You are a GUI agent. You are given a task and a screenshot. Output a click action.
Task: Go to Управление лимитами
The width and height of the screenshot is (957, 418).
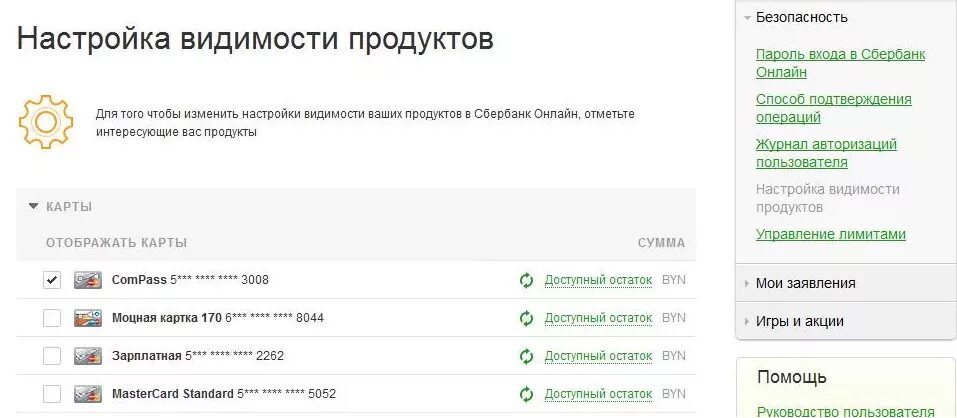(x=831, y=234)
